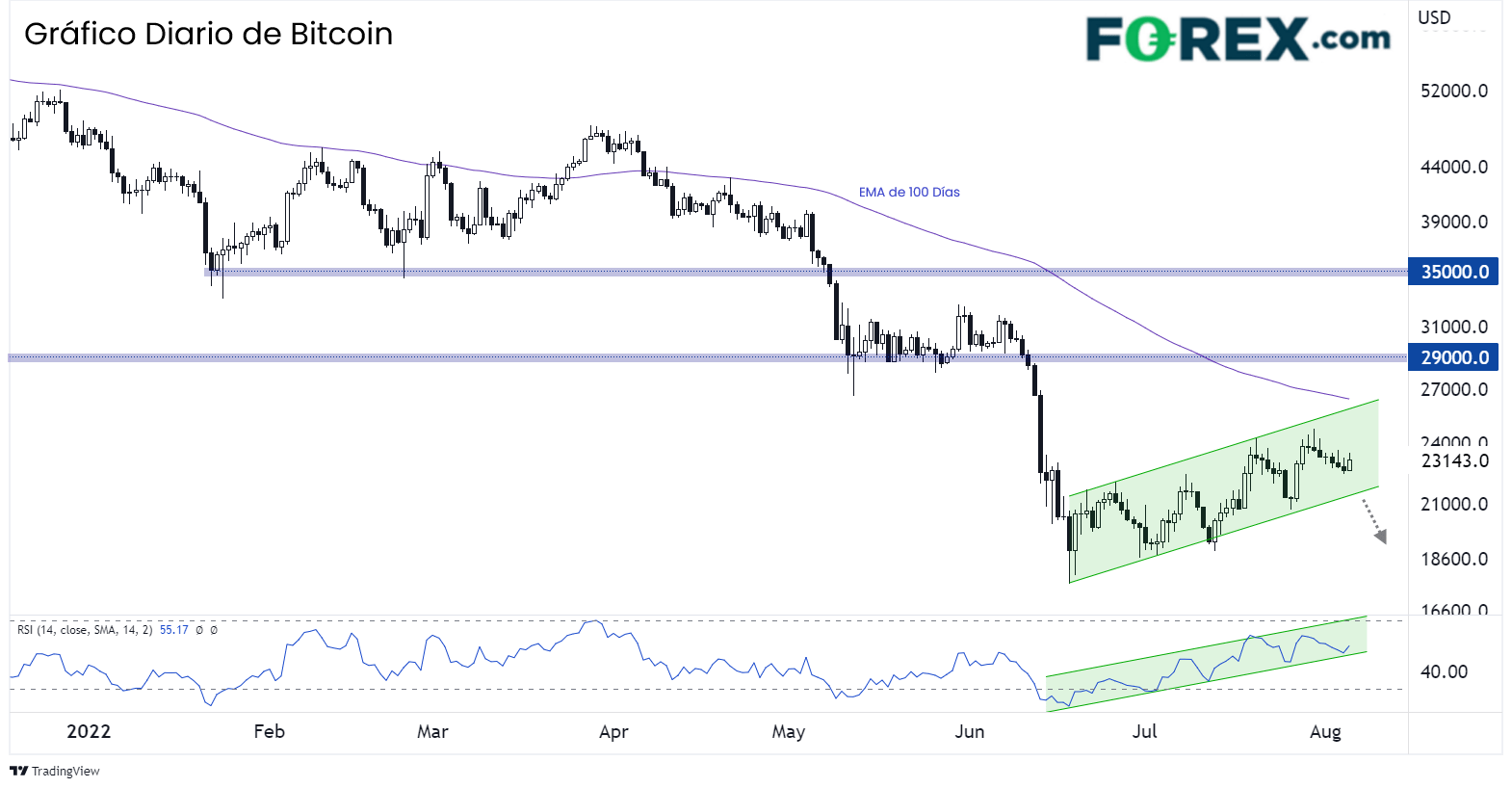Click the 31000.0 price axis label
The image size is (1512, 788).
click(1454, 327)
